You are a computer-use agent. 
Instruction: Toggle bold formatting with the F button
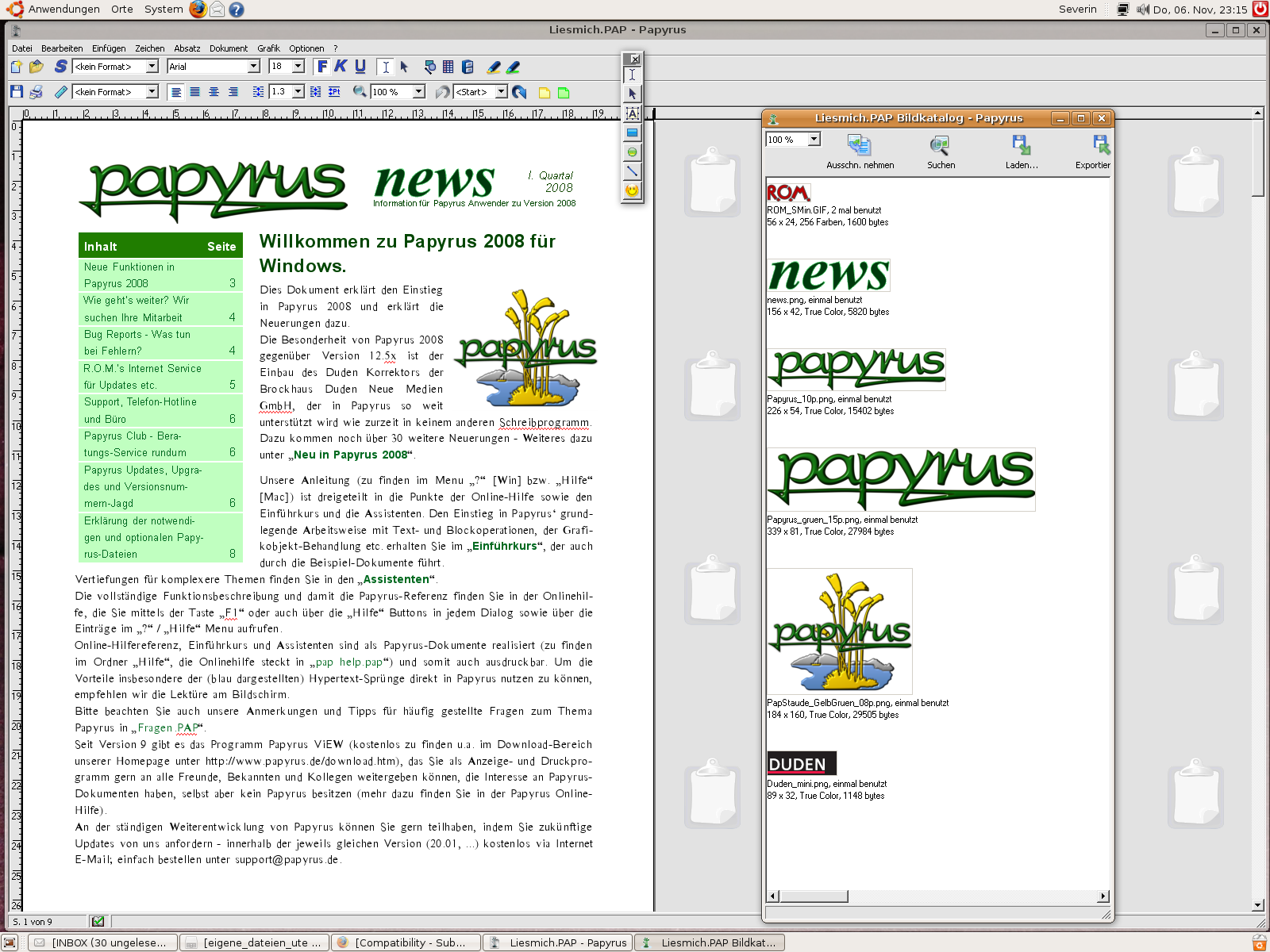tap(321, 67)
